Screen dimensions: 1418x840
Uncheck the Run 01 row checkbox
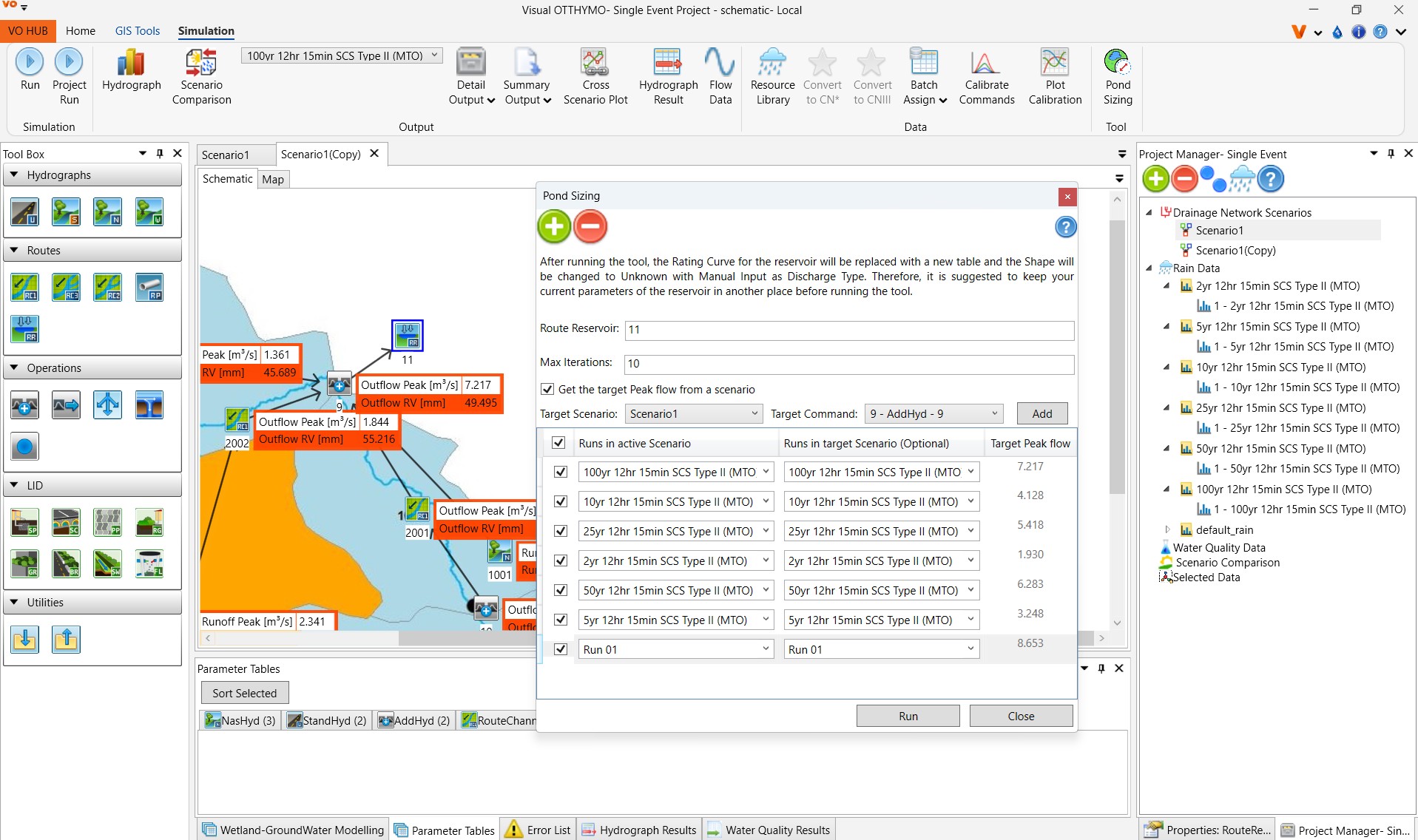point(561,649)
